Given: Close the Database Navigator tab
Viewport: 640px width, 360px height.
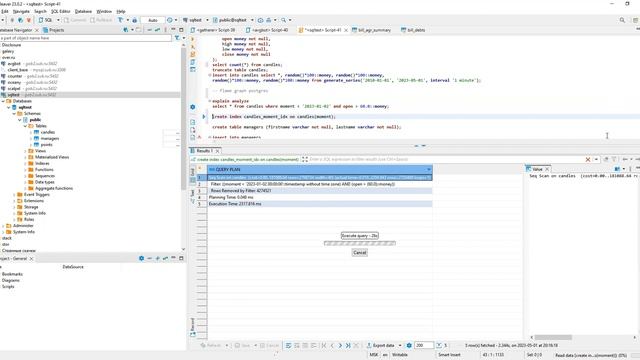Looking at the screenshot, I should [37, 30].
